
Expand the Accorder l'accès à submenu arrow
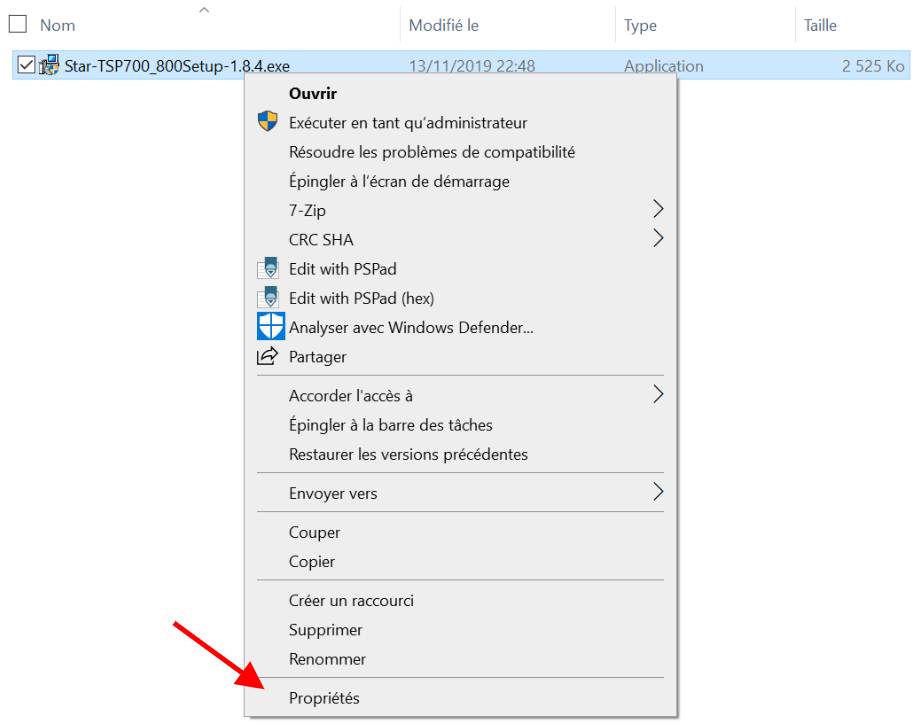657,394
